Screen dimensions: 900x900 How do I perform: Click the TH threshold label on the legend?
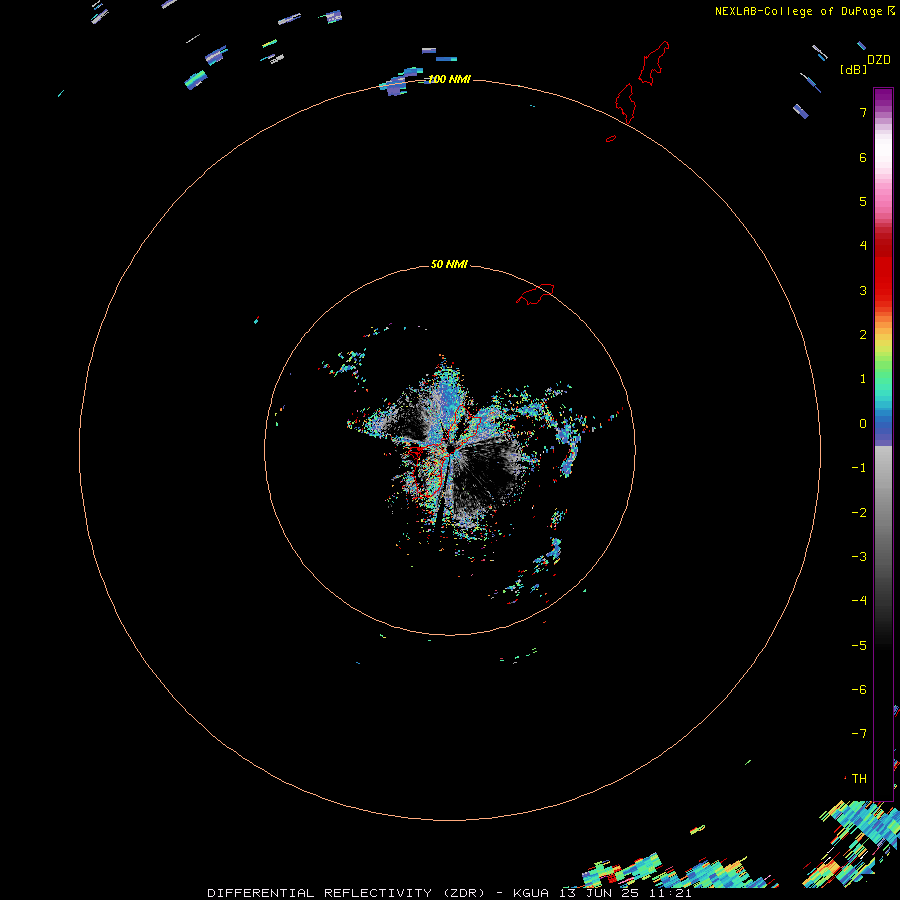pos(859,779)
